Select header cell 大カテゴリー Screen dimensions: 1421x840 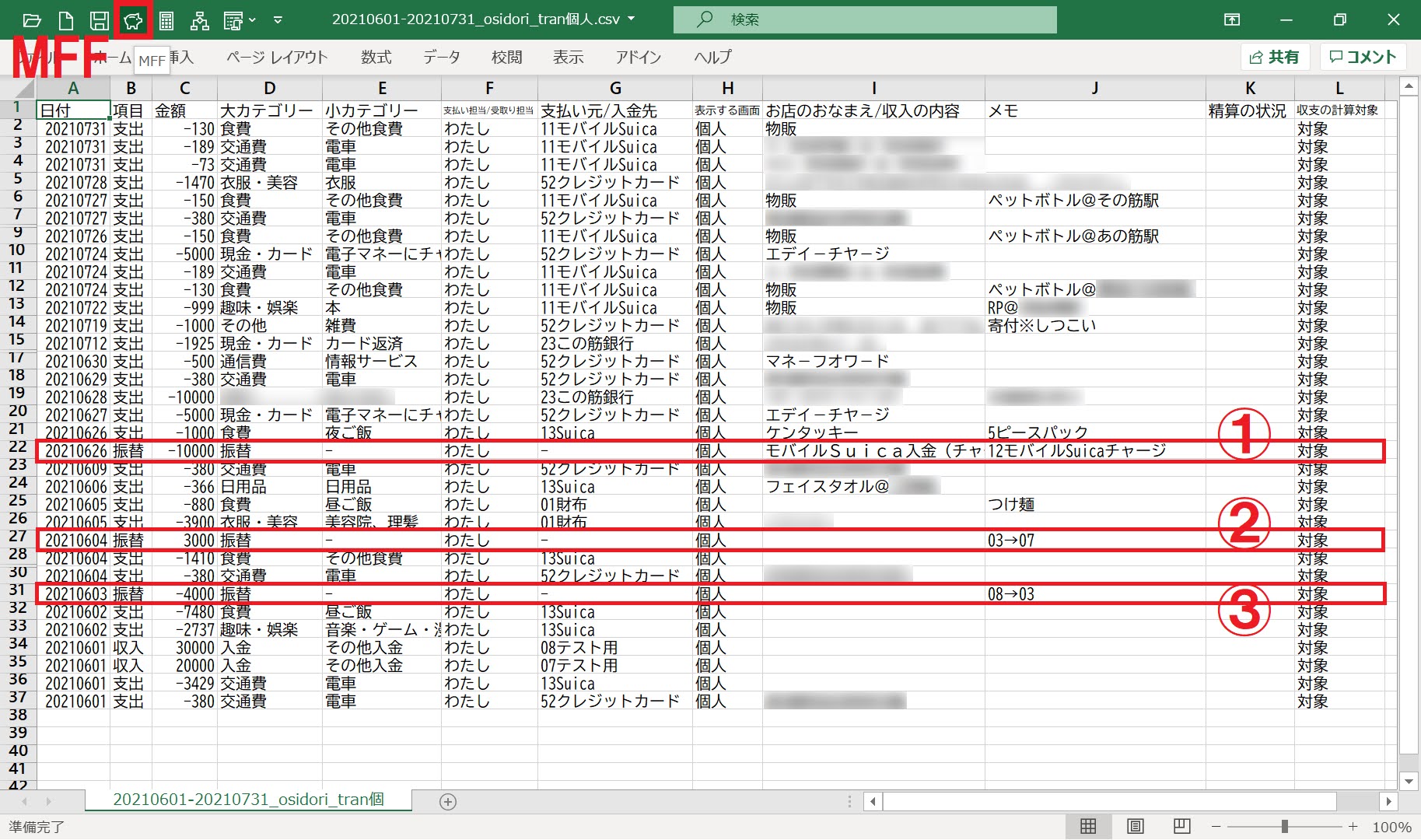point(269,110)
